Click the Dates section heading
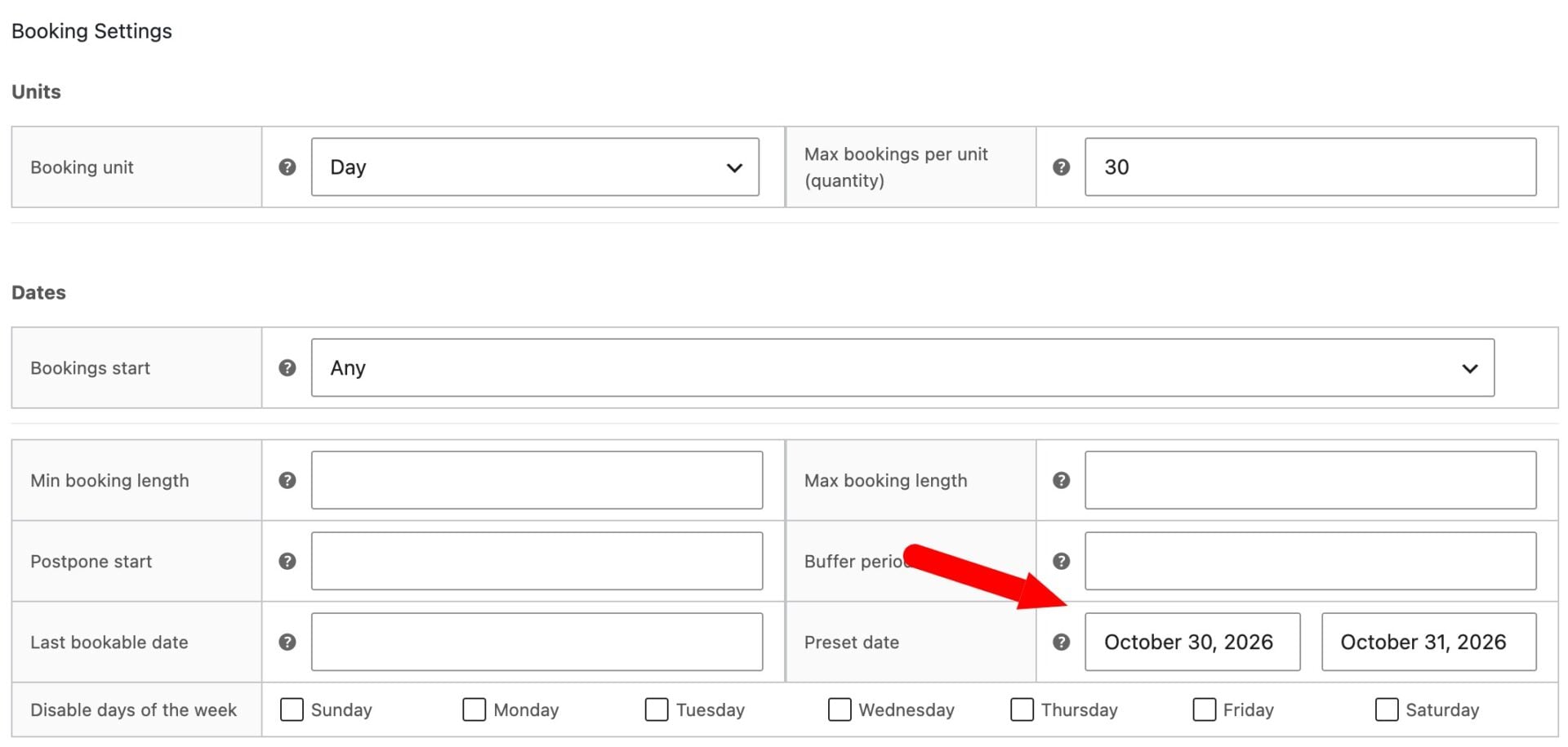The height and width of the screenshot is (747, 1568). point(38,292)
